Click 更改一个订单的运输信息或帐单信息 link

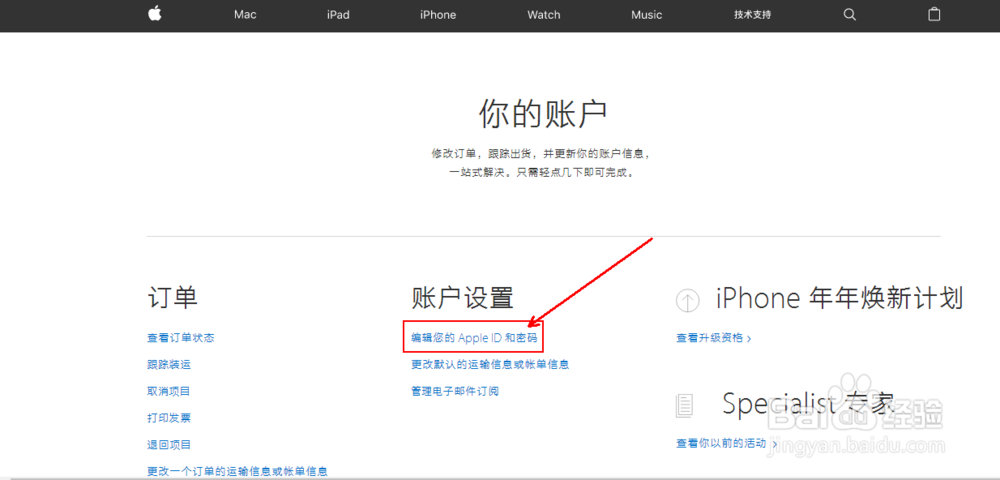237,472
